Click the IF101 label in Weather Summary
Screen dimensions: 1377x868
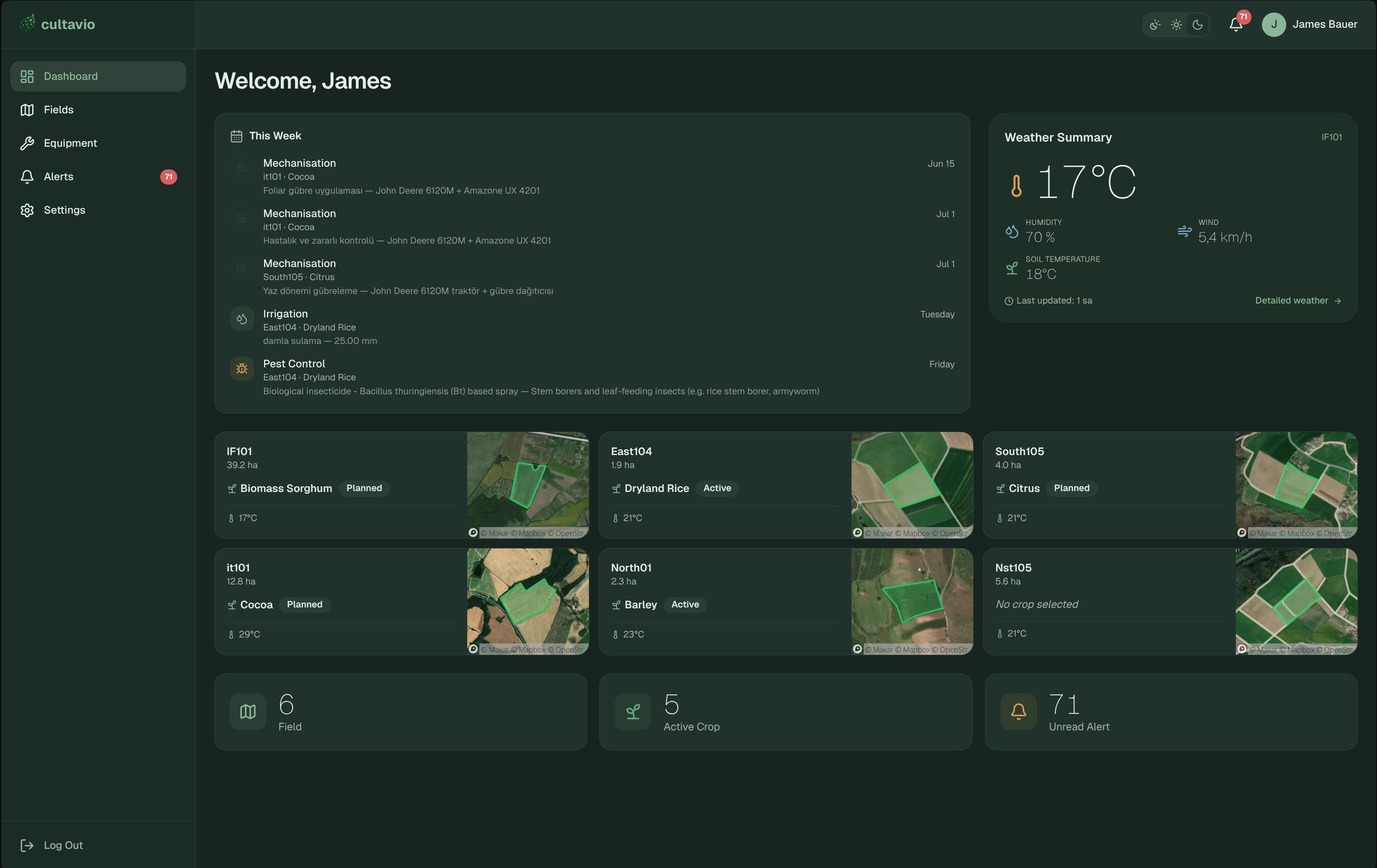pos(1331,137)
